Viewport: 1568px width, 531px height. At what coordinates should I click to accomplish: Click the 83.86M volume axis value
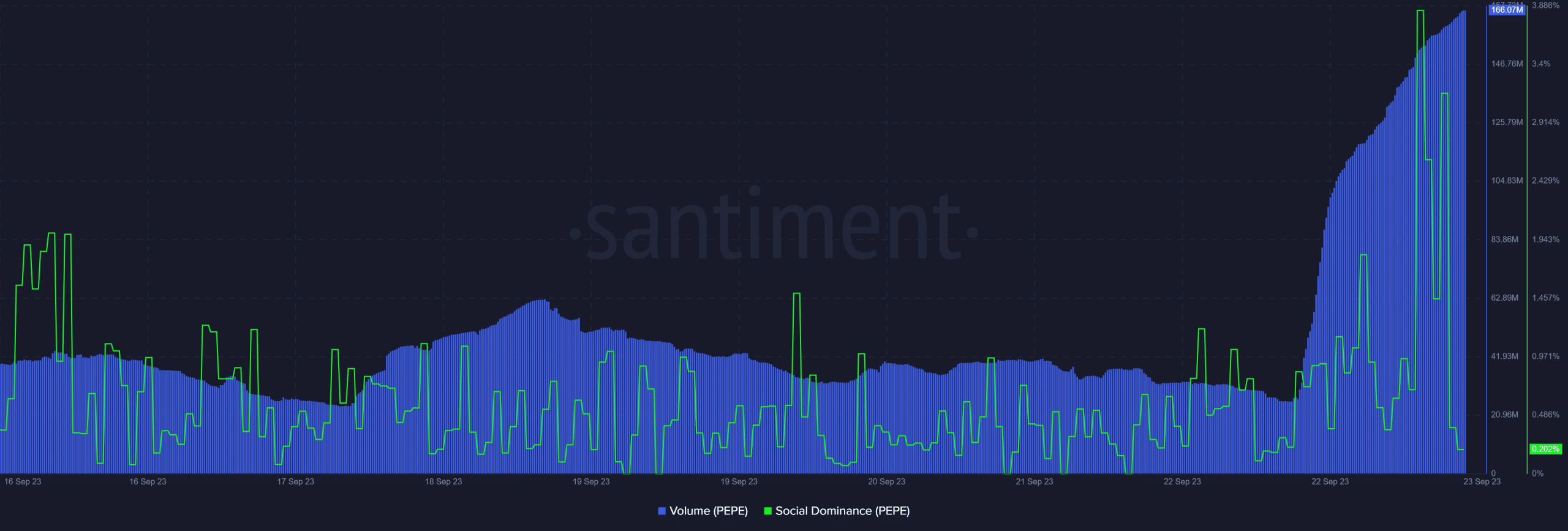click(x=1505, y=239)
